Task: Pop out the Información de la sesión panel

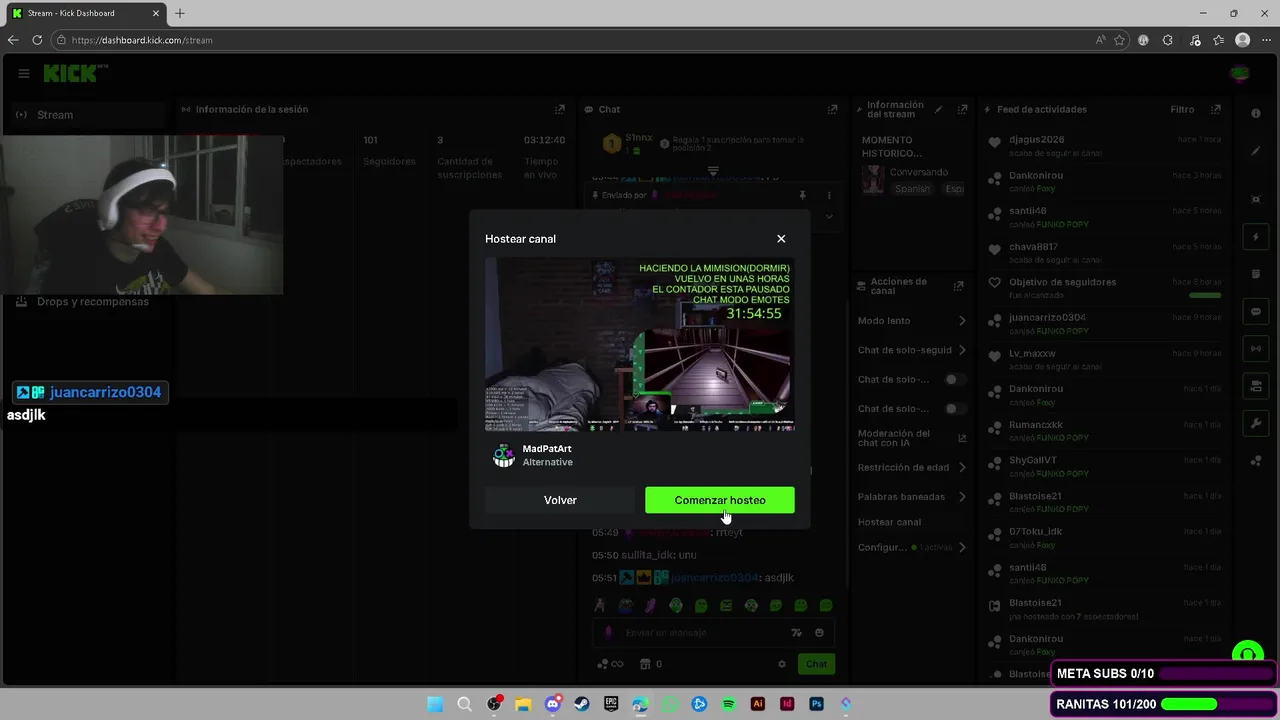Action: [560, 110]
